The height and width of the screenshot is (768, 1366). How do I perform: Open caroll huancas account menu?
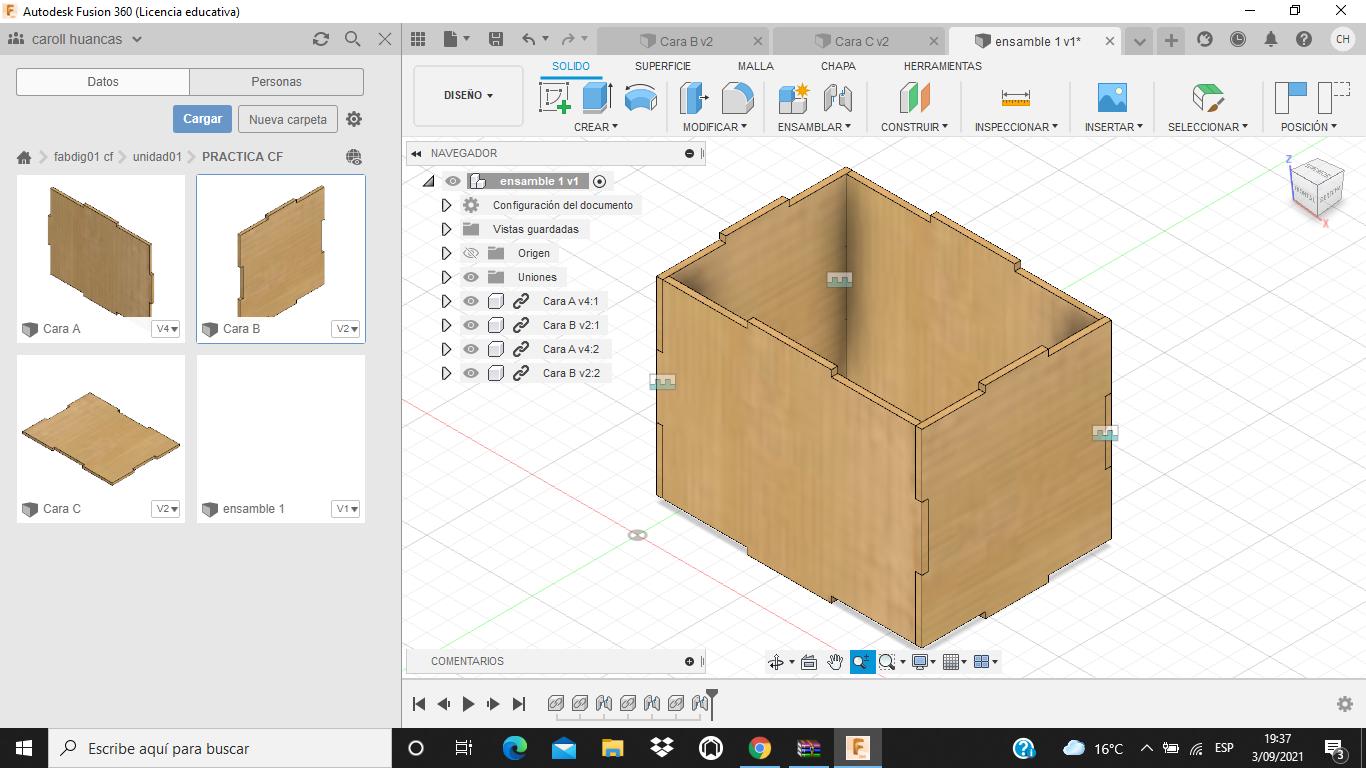coord(76,39)
